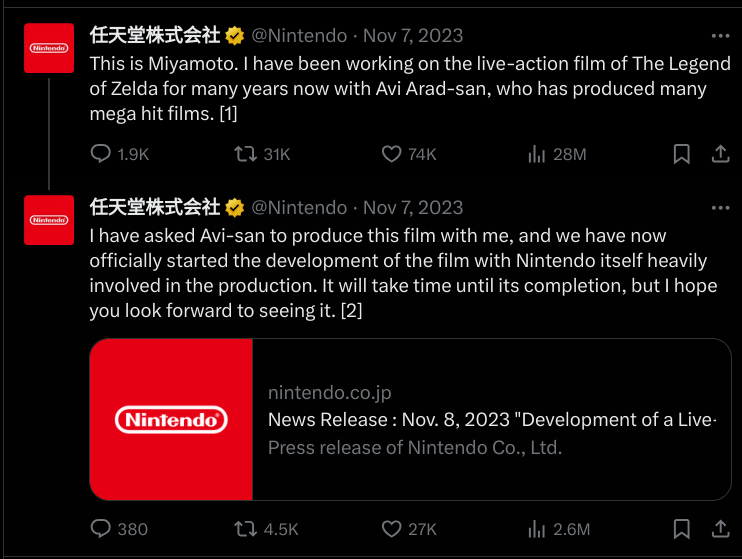Retweet the first tweet with 31K reposts

click(243, 154)
